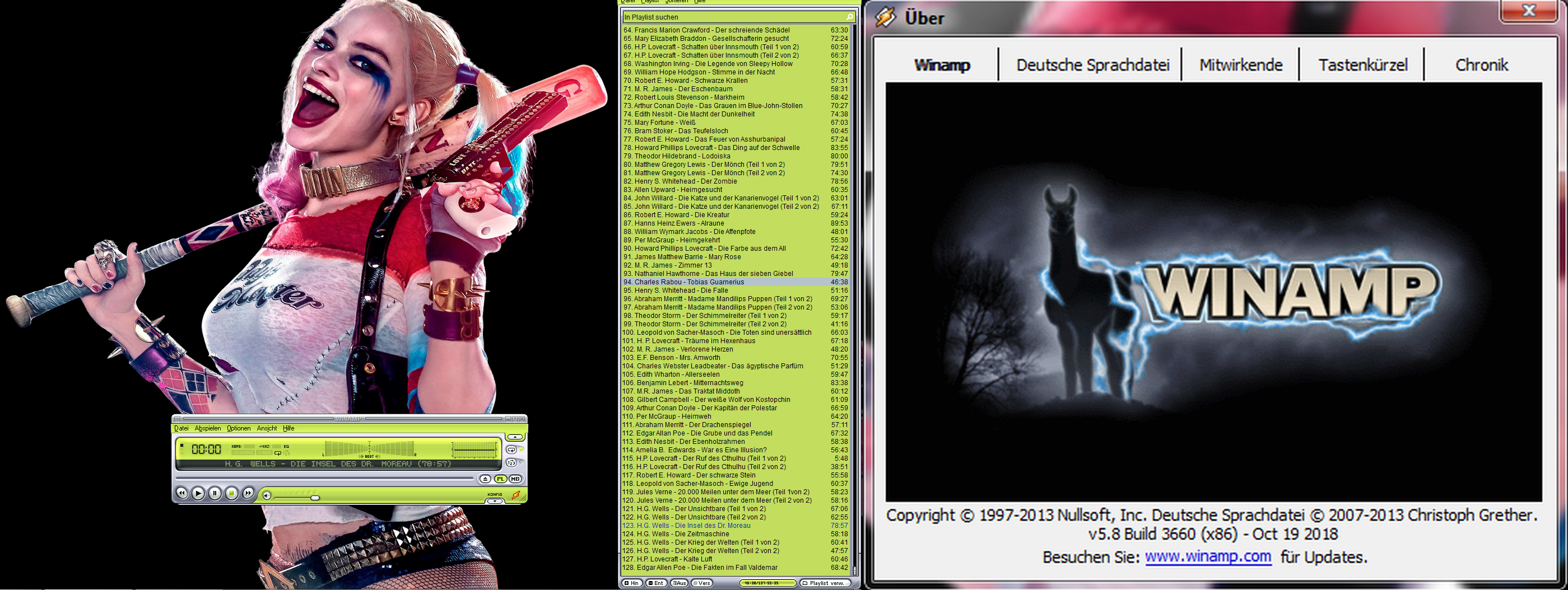Screen dimensions: 1568x590
Task: Click the plus icon on the Hin button
Action: coord(626,583)
